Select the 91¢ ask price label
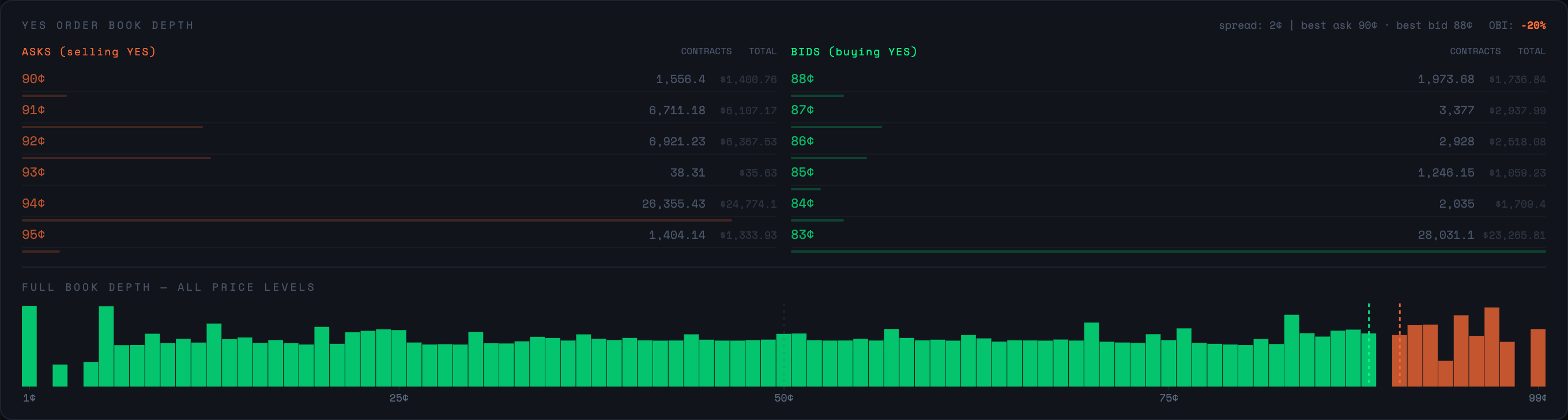The height and width of the screenshot is (420, 1568). coord(33,110)
